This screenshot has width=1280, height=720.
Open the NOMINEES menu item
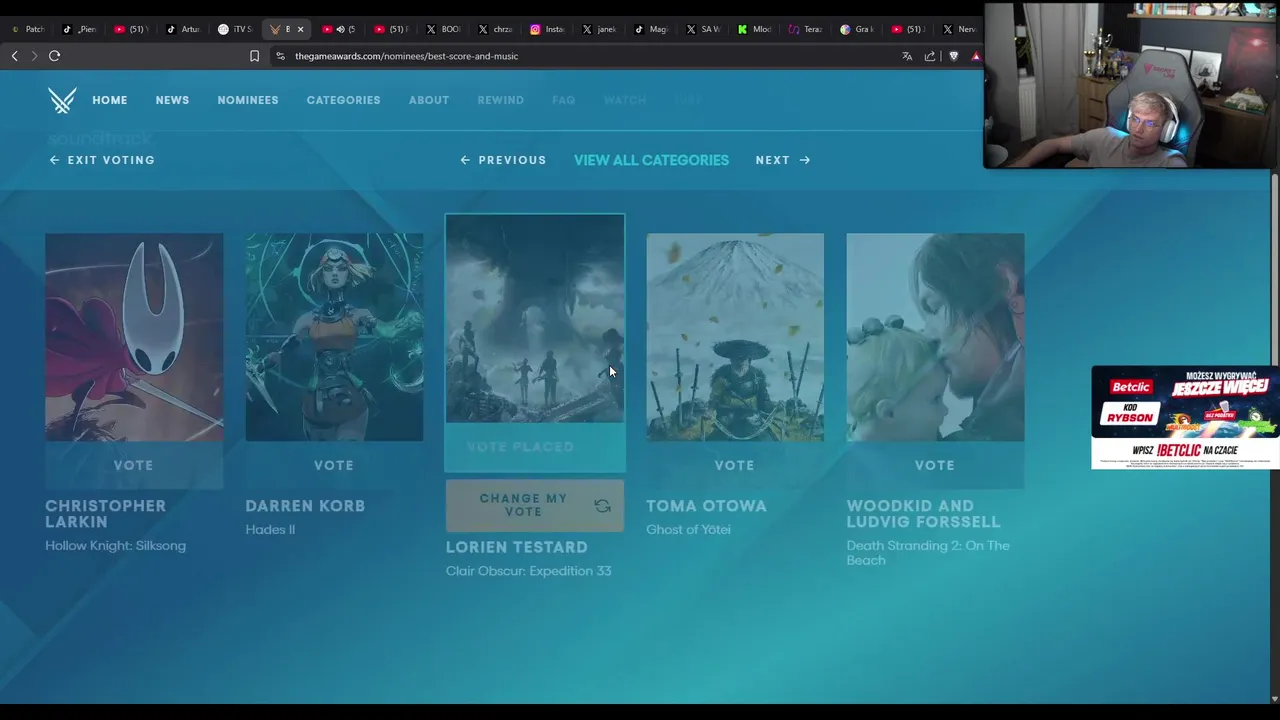(248, 100)
